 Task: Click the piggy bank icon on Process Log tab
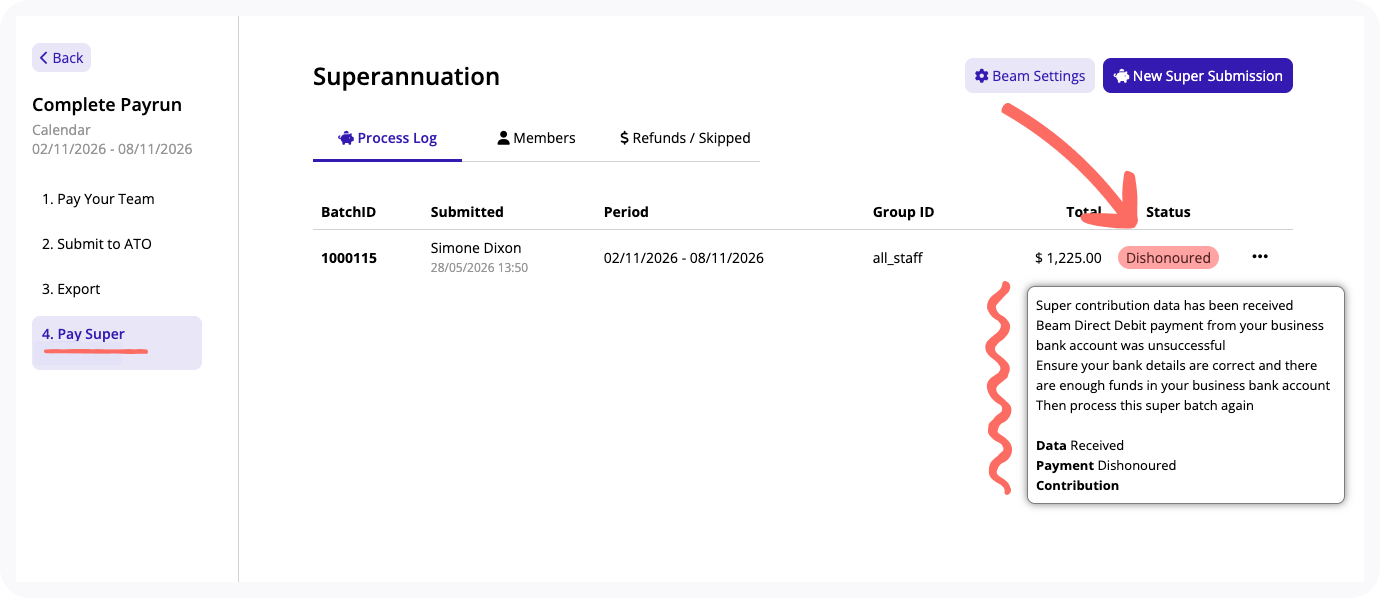tap(346, 138)
